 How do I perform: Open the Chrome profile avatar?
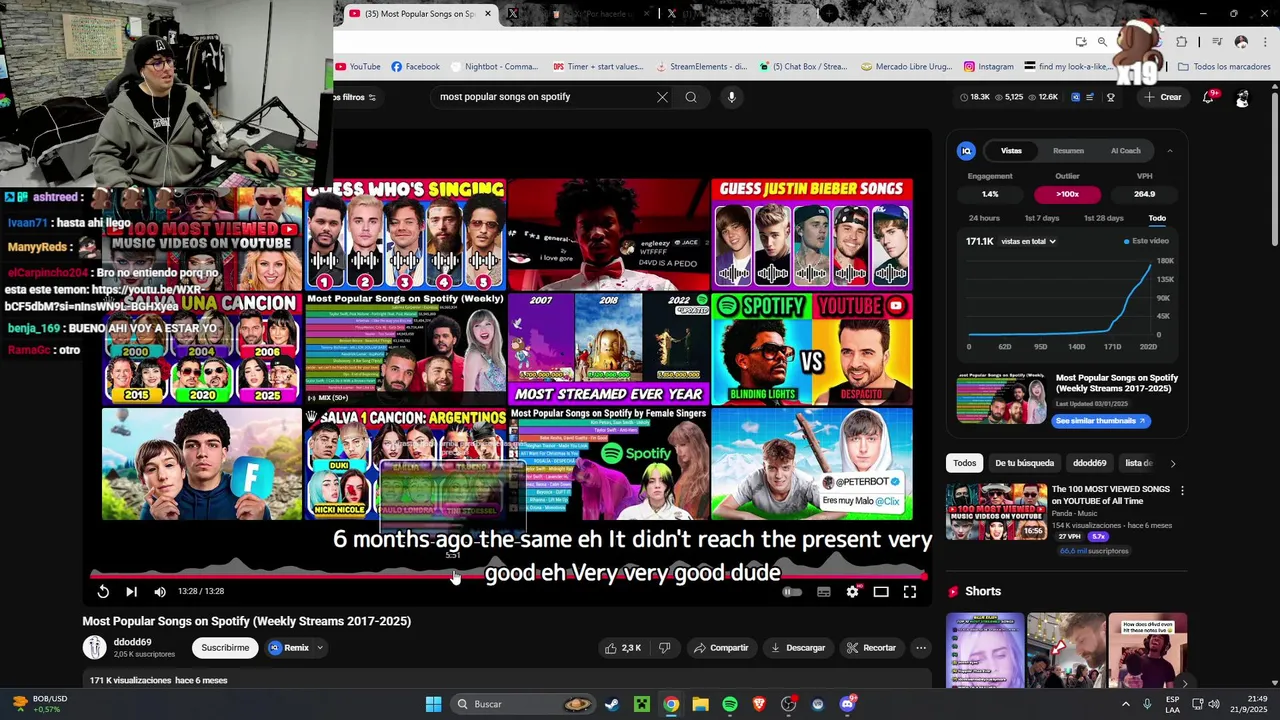click(1241, 42)
